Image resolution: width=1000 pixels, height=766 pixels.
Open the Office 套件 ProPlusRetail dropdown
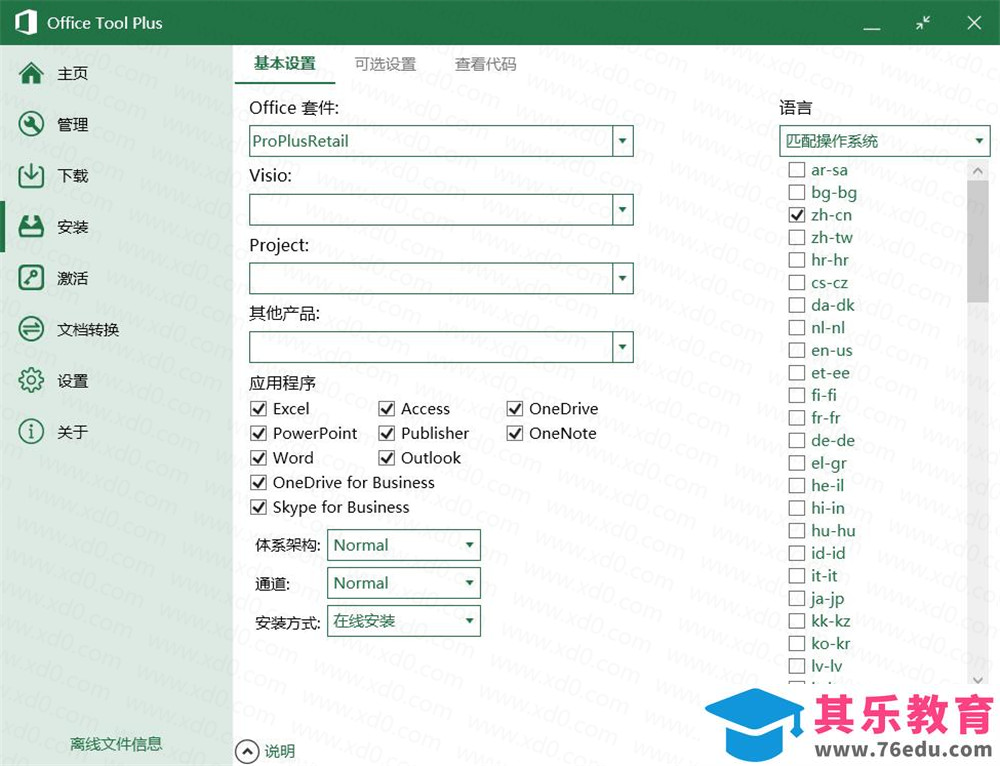622,140
